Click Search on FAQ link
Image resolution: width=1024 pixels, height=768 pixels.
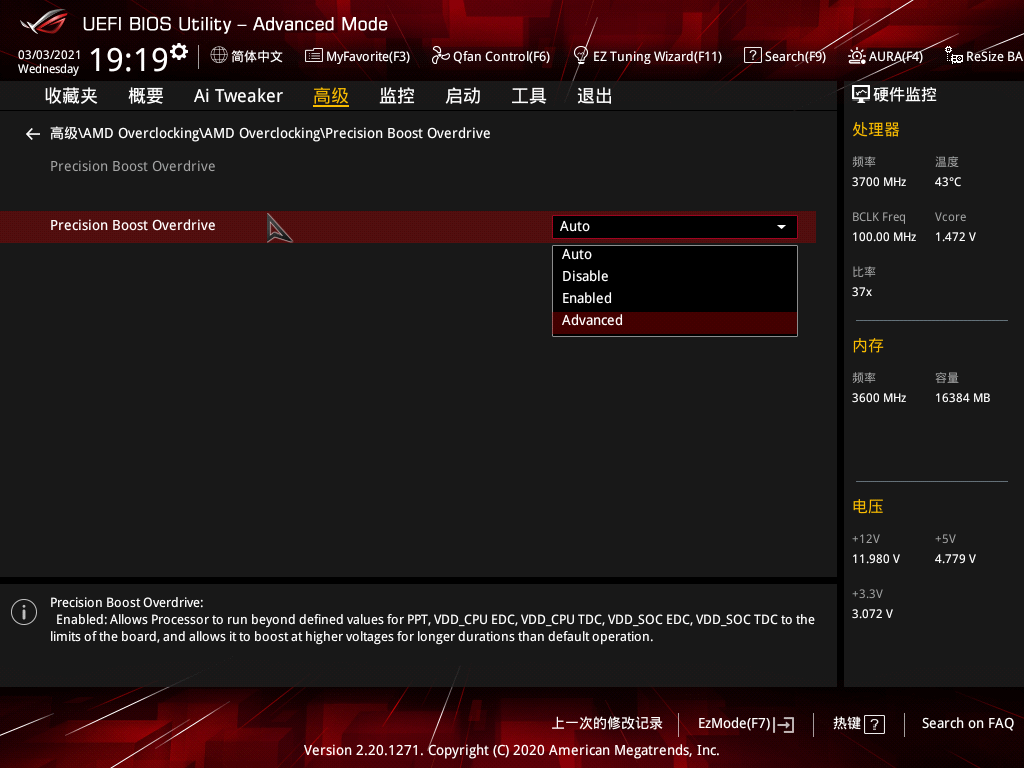[x=967, y=723]
